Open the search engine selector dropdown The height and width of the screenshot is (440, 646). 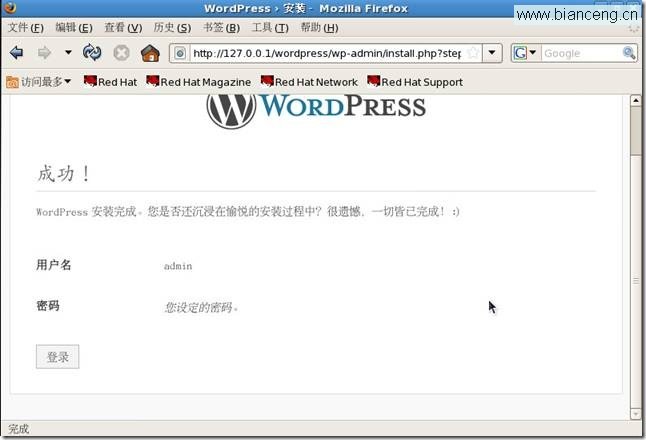[525, 53]
